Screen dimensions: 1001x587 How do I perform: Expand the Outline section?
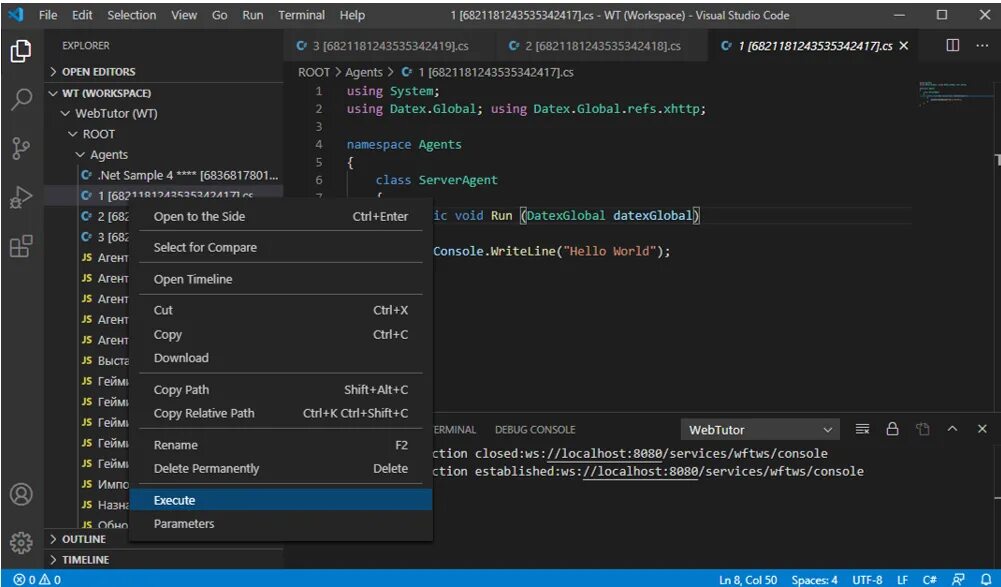(x=165, y=539)
